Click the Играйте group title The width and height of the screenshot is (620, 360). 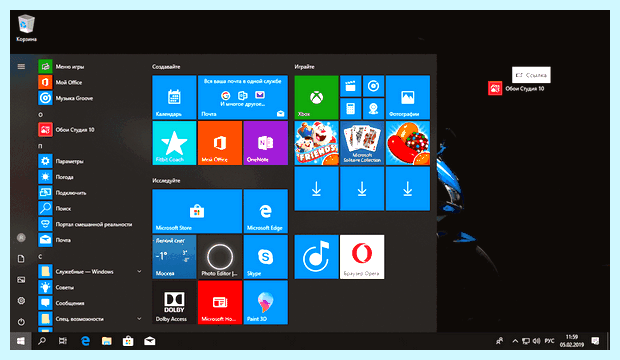[304, 66]
